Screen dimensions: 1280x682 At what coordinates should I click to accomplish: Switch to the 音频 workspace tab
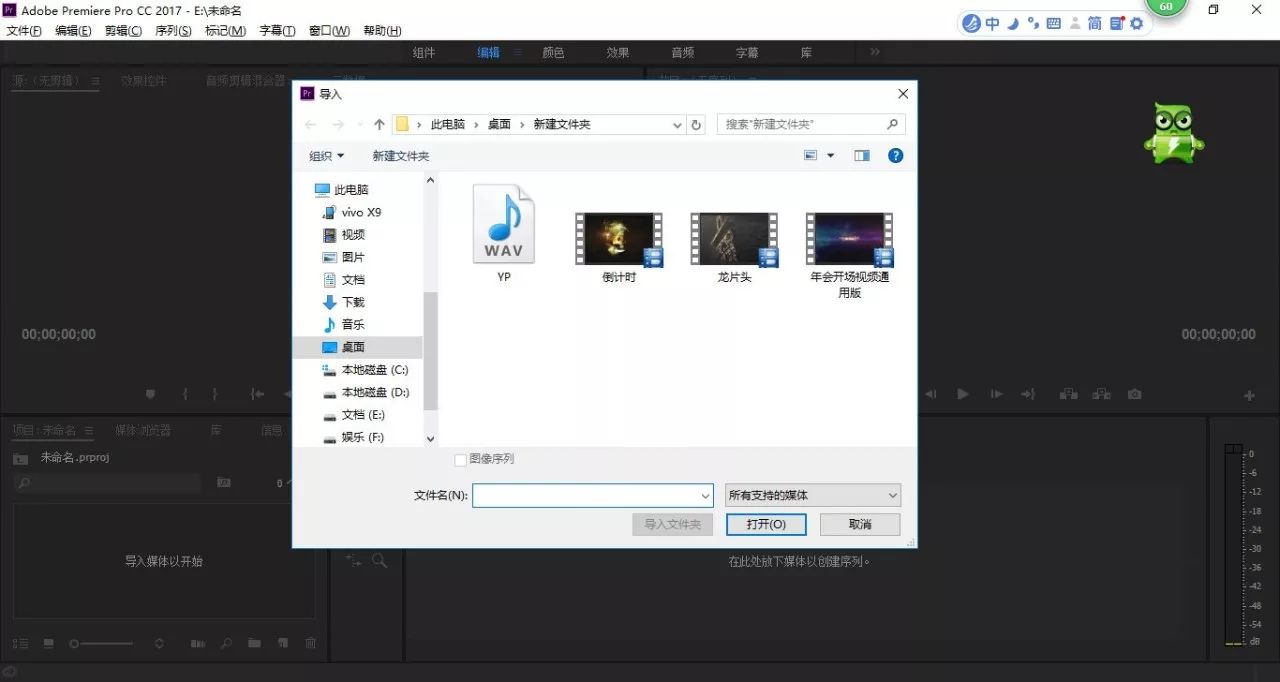pos(683,52)
